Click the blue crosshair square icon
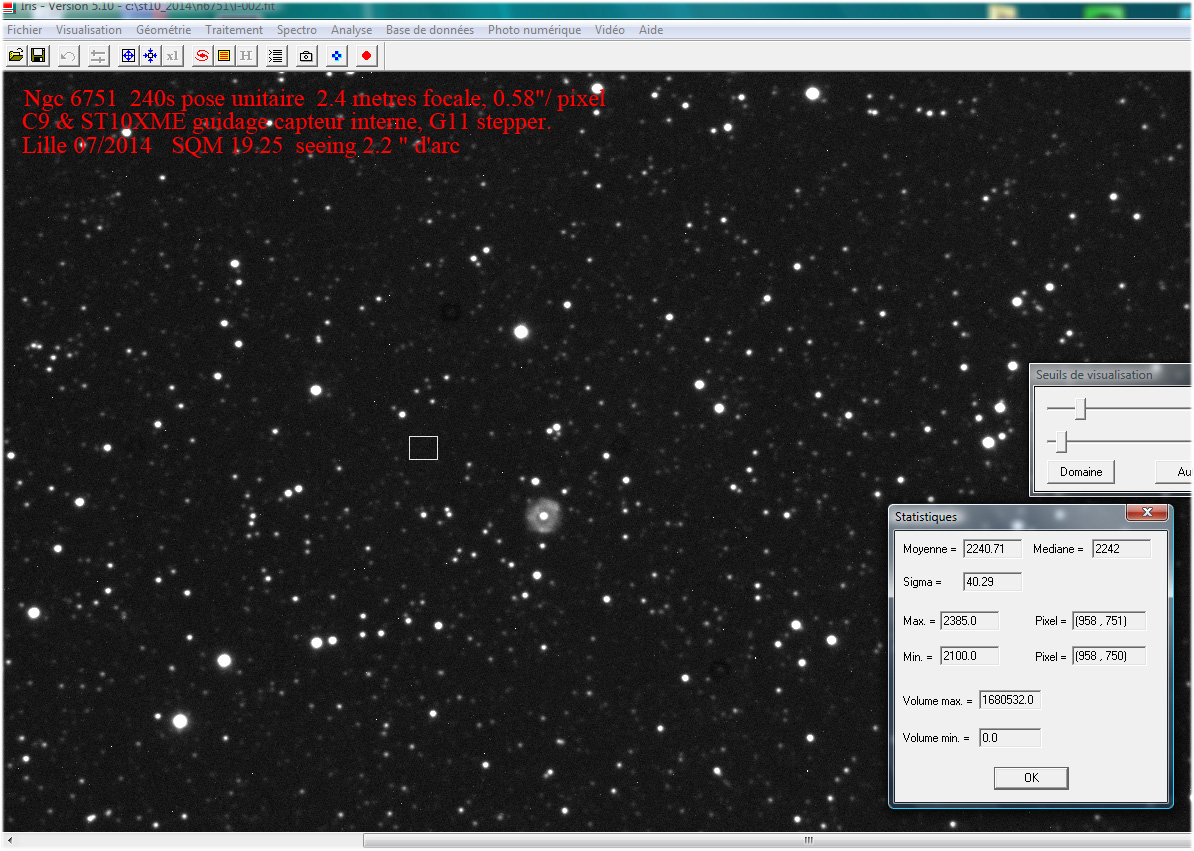This screenshot has height=851, width=1194. coord(129,56)
